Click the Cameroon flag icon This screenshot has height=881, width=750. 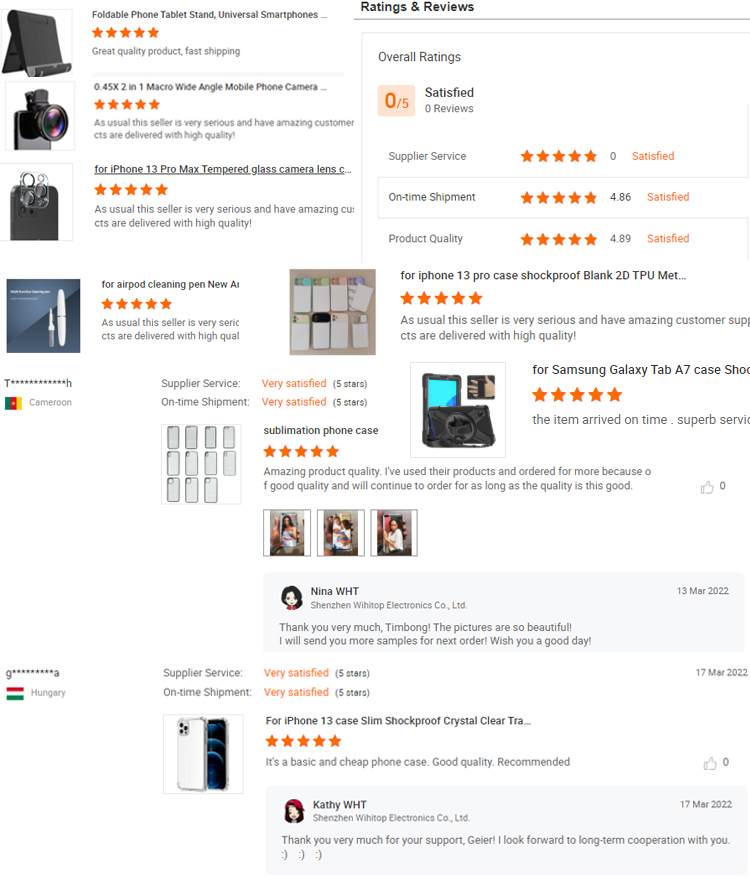click(x=13, y=403)
